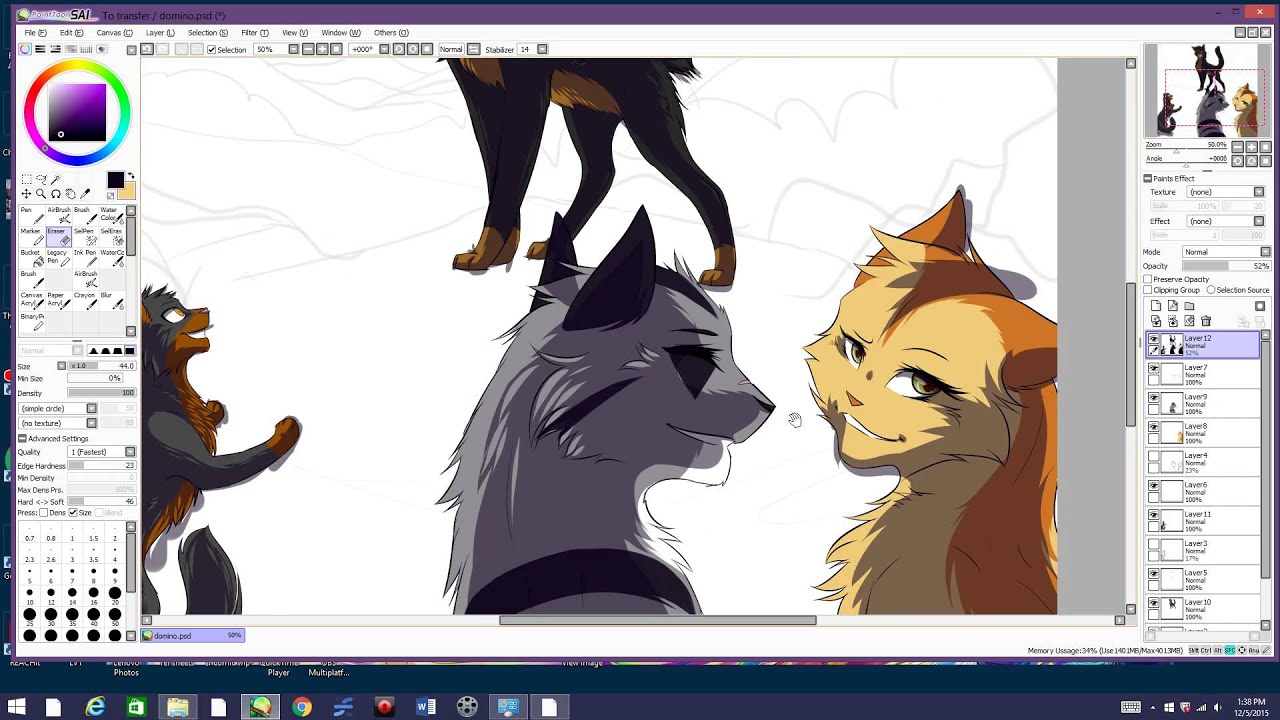This screenshot has width=1280, height=720.
Task: Hide Layer12 with its eye icon
Action: point(1154,340)
